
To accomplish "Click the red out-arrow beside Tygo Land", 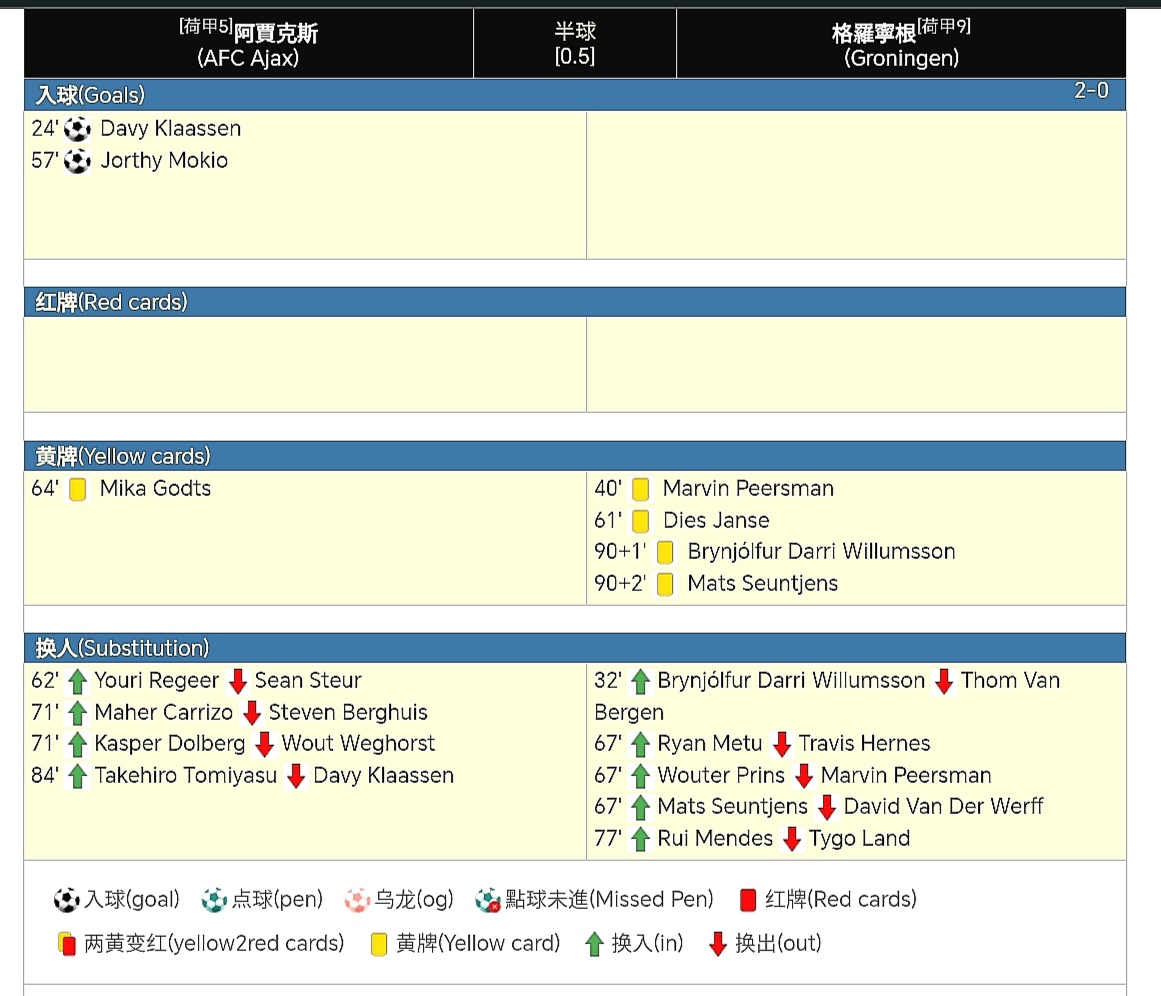I will pos(792,839).
